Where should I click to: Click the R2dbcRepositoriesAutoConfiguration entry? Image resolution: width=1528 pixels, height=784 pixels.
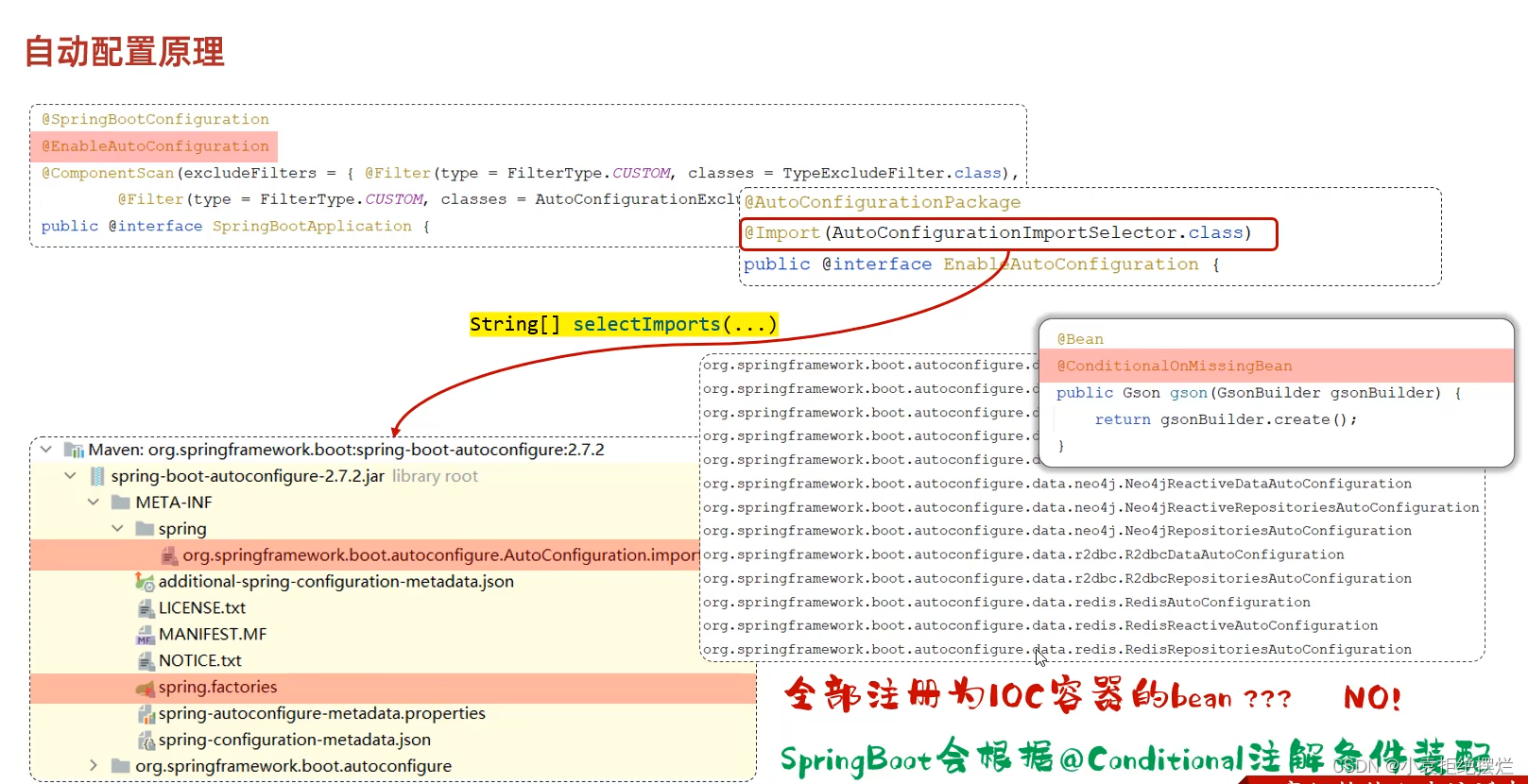pos(1057,578)
